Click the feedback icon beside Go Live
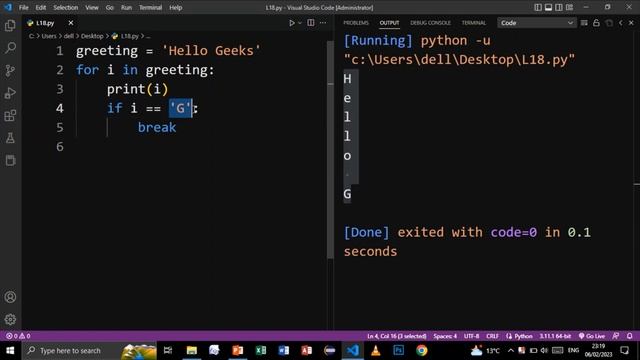The height and width of the screenshot is (360, 640). point(616,336)
